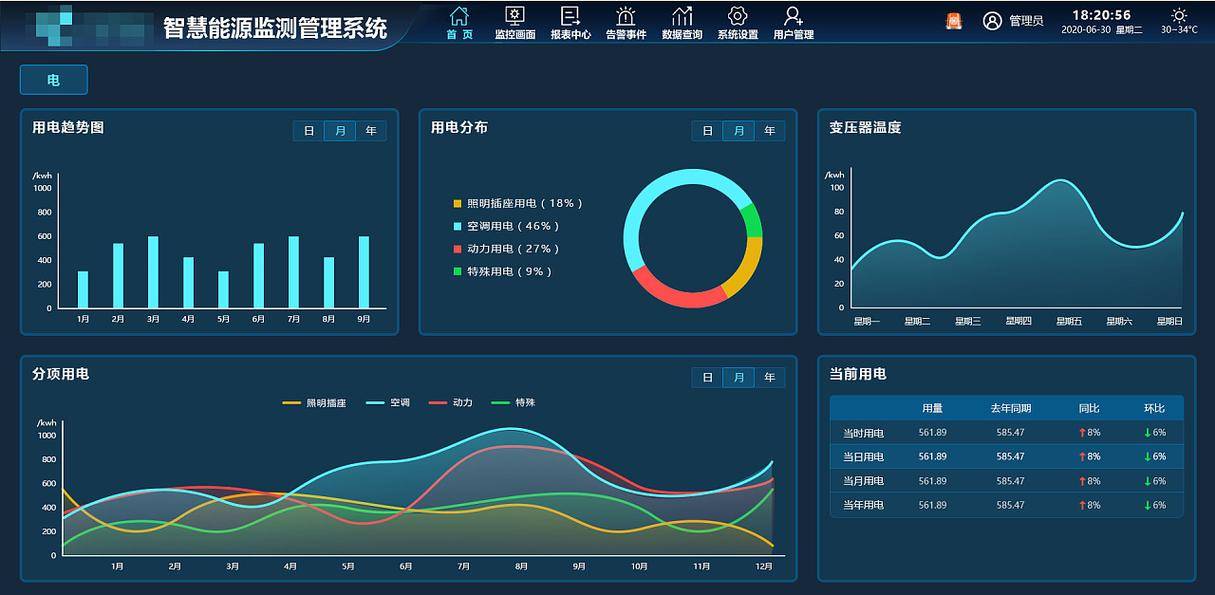This screenshot has width=1215, height=595.
Task: Open the 数据查询 data query icon
Action: pos(683,20)
